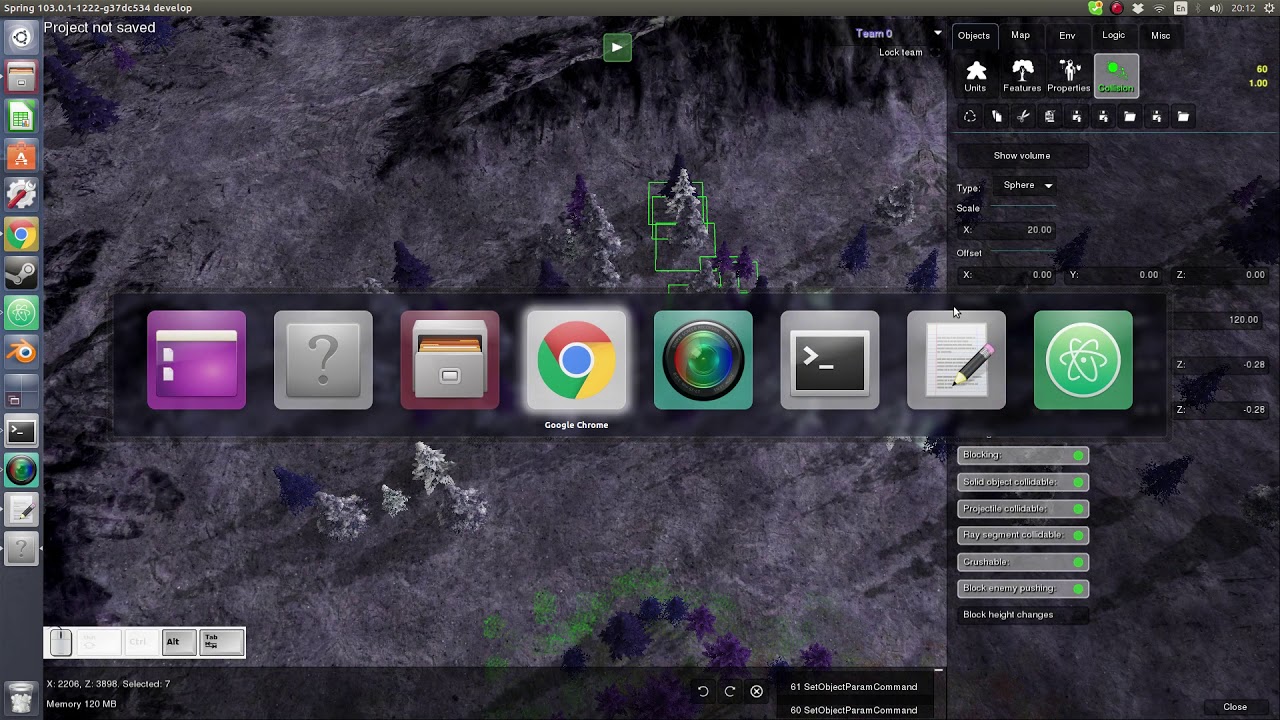The image size is (1280, 720).
Task: Open the Units object panel
Action: pyautogui.click(x=975, y=76)
